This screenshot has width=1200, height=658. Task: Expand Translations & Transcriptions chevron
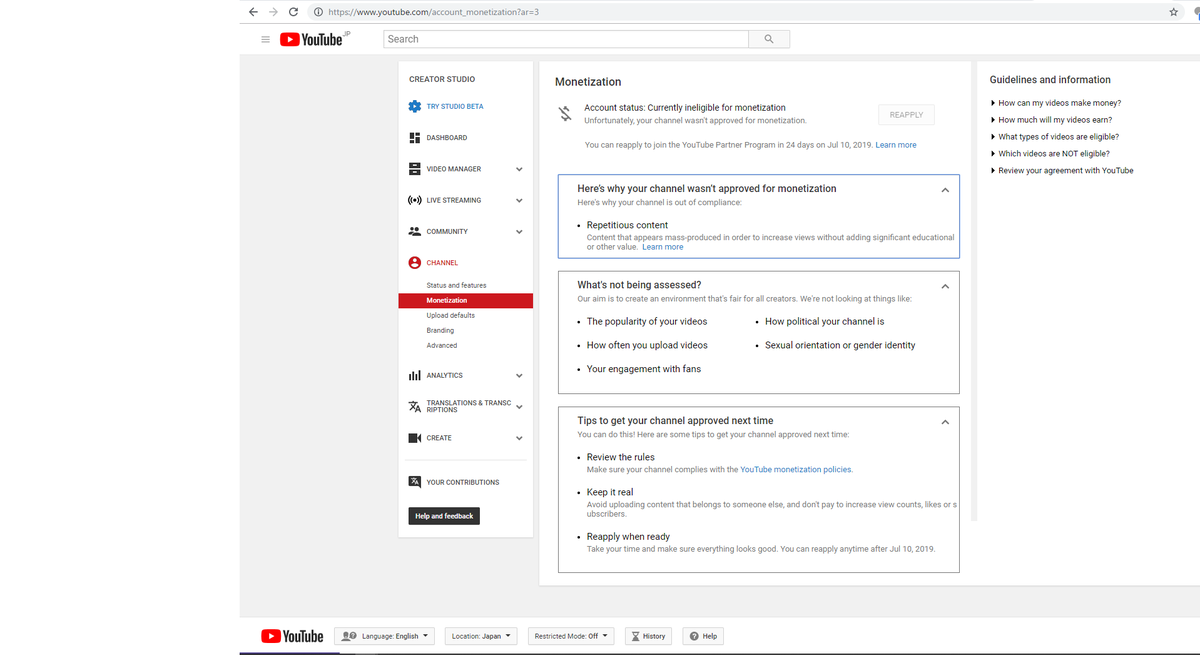coord(519,406)
